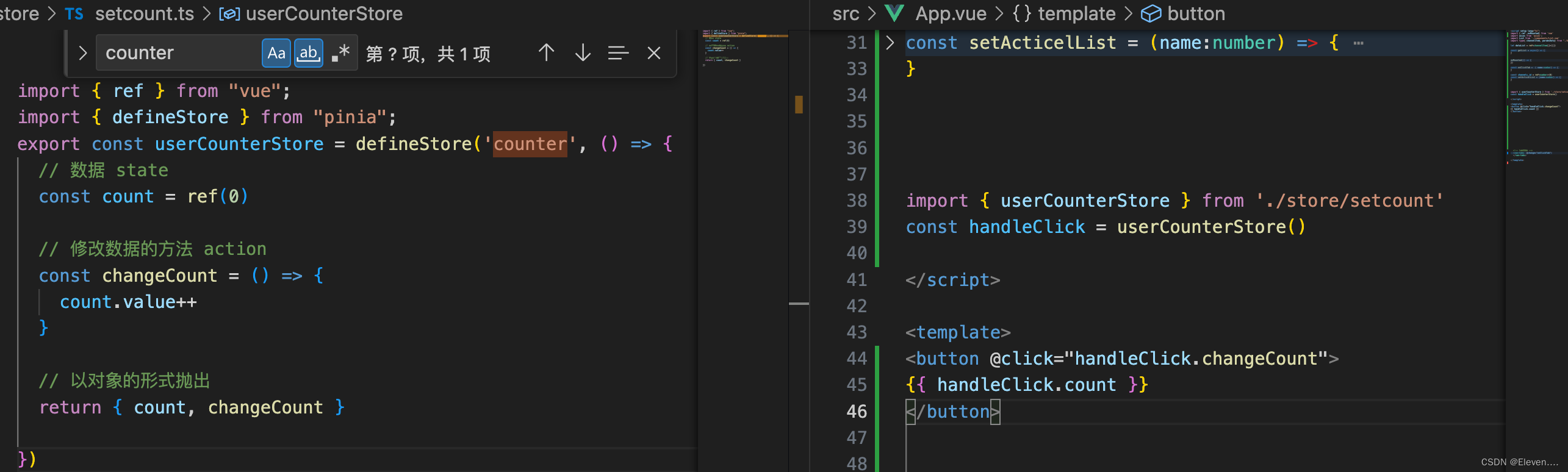Click the match count text in find widget

(x=428, y=54)
